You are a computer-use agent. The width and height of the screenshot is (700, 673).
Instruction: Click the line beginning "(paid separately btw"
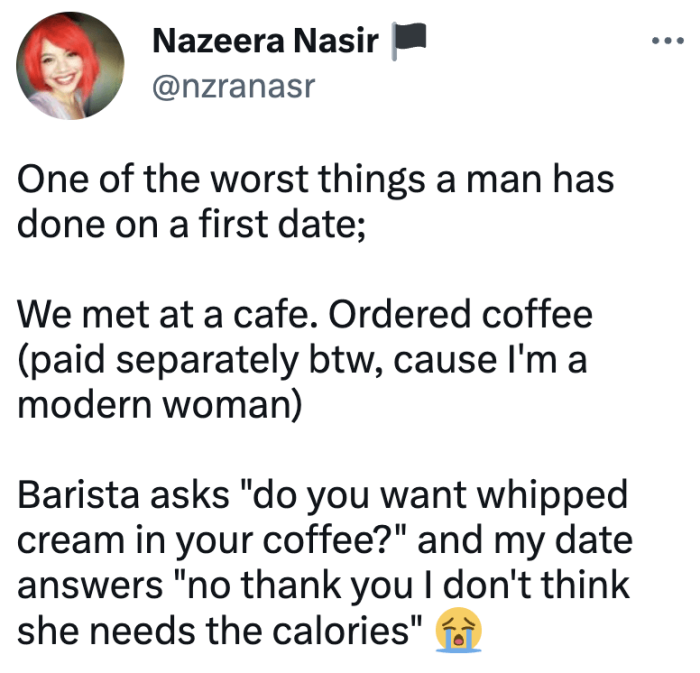pos(301,359)
